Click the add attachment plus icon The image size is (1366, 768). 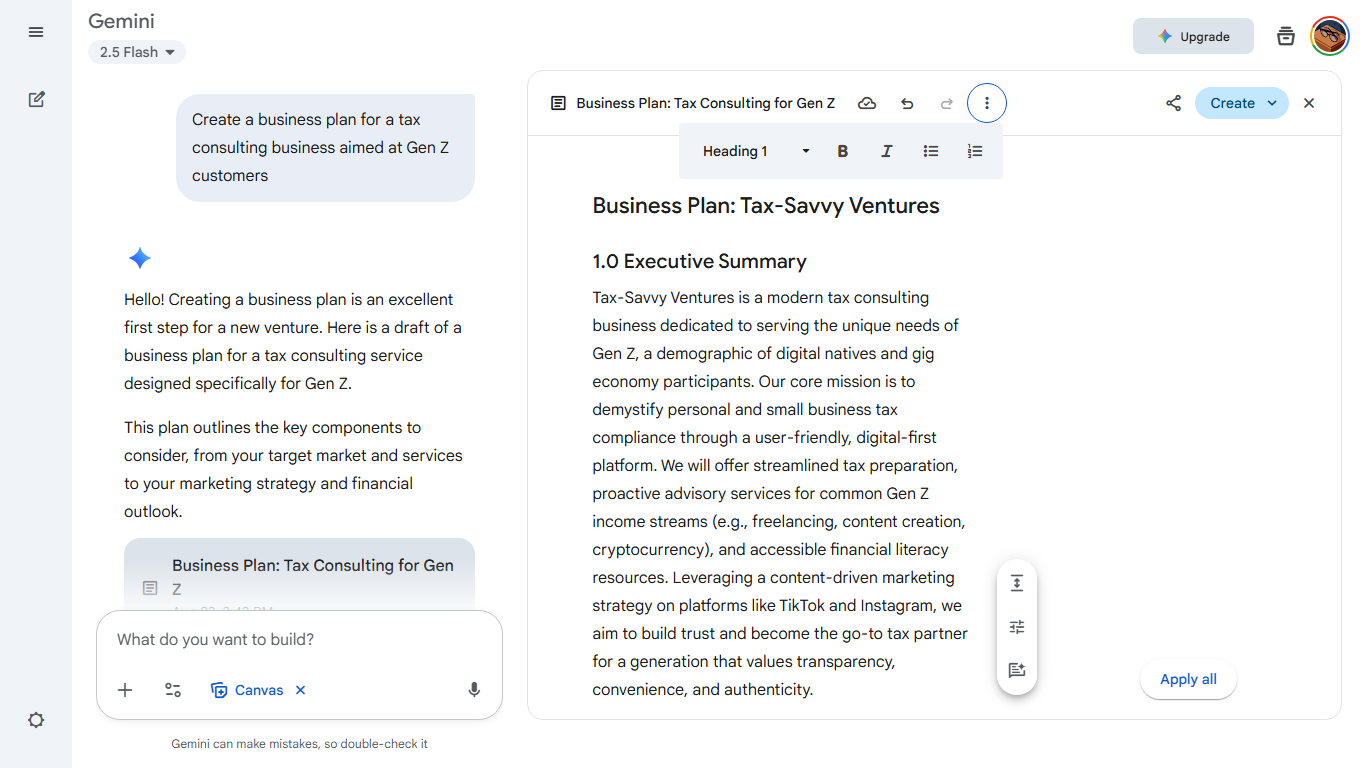point(125,690)
